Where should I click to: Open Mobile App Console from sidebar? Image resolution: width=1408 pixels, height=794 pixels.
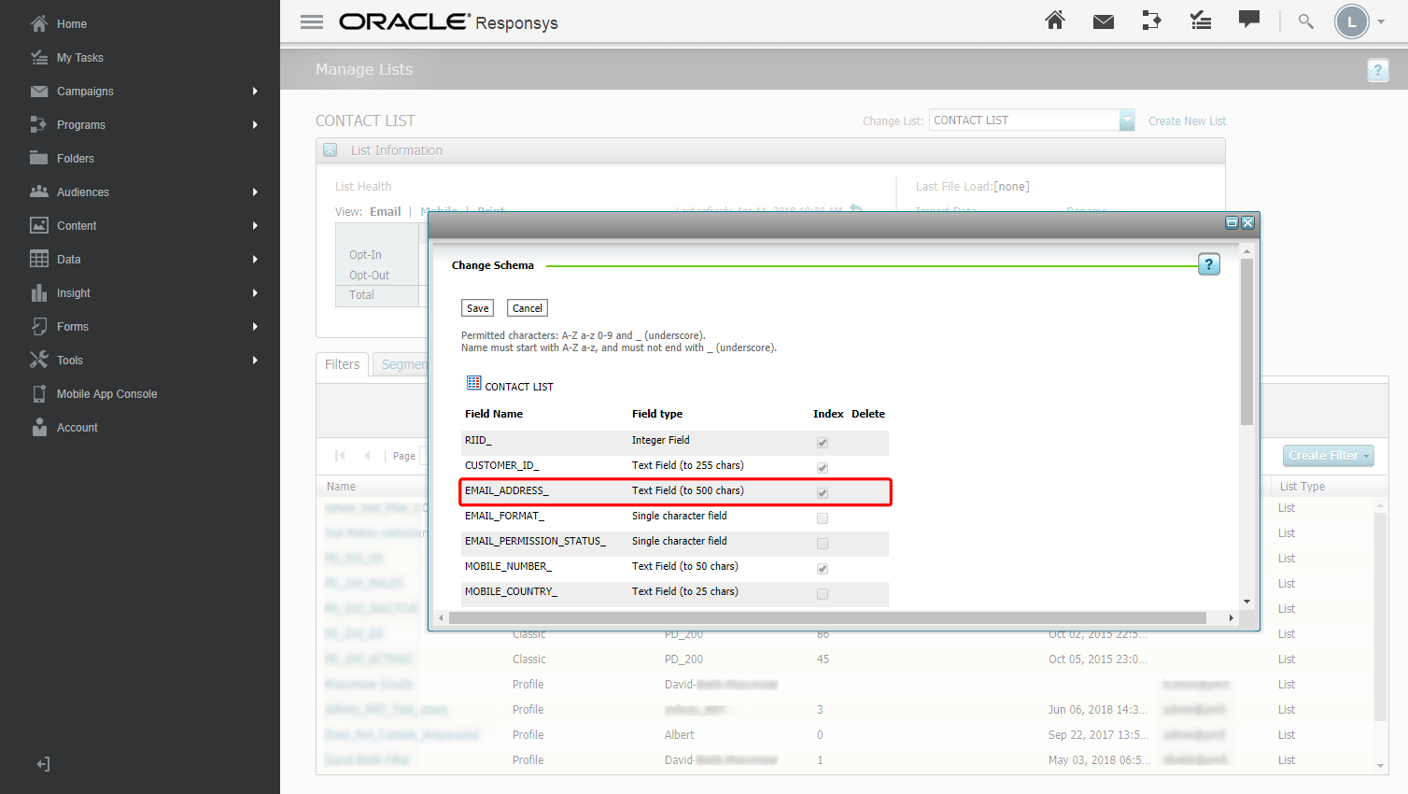(106, 394)
